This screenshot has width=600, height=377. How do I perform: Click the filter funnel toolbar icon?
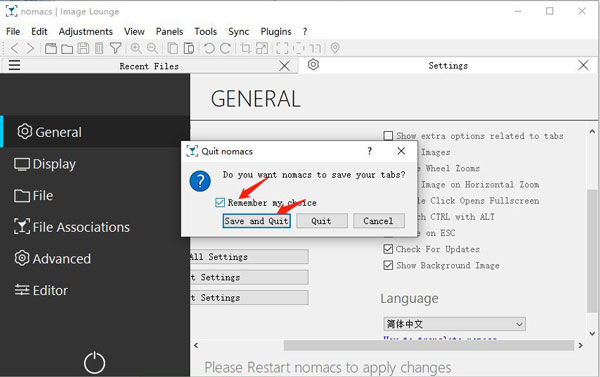click(116, 48)
